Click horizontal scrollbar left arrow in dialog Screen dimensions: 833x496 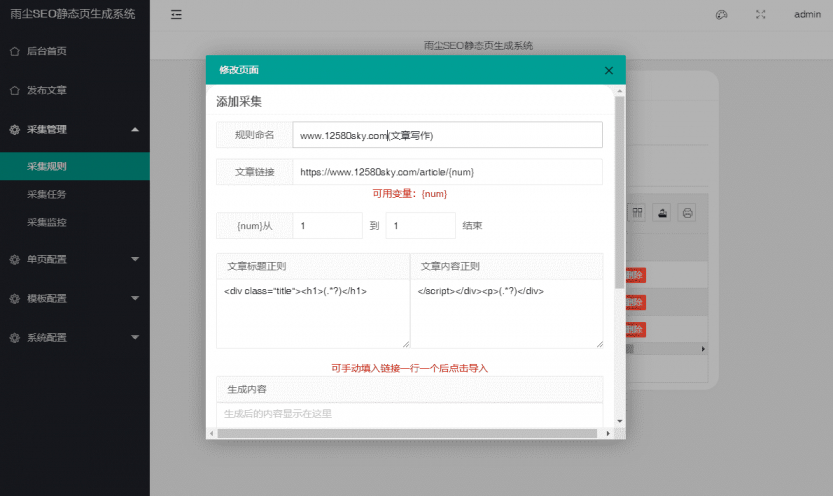pyautogui.click(x=211, y=433)
